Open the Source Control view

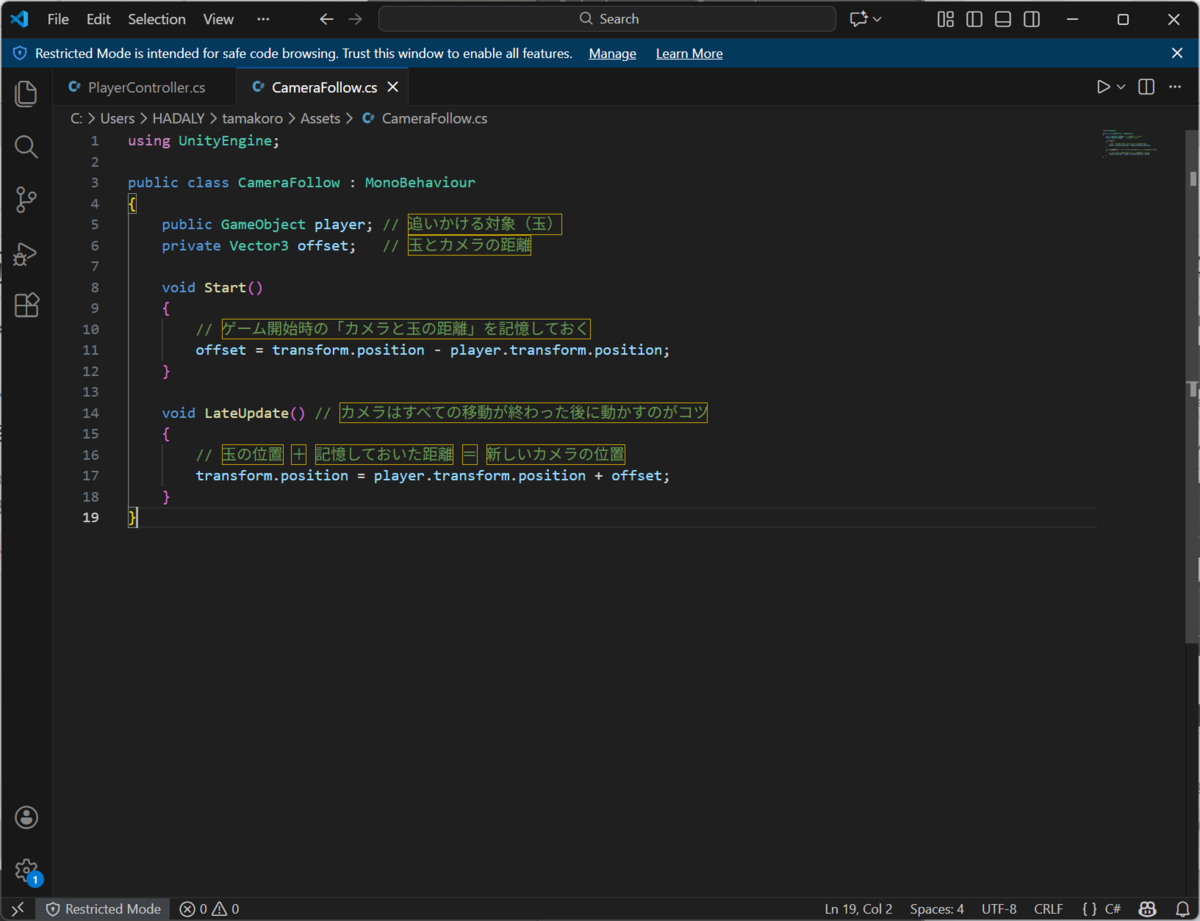point(26,200)
